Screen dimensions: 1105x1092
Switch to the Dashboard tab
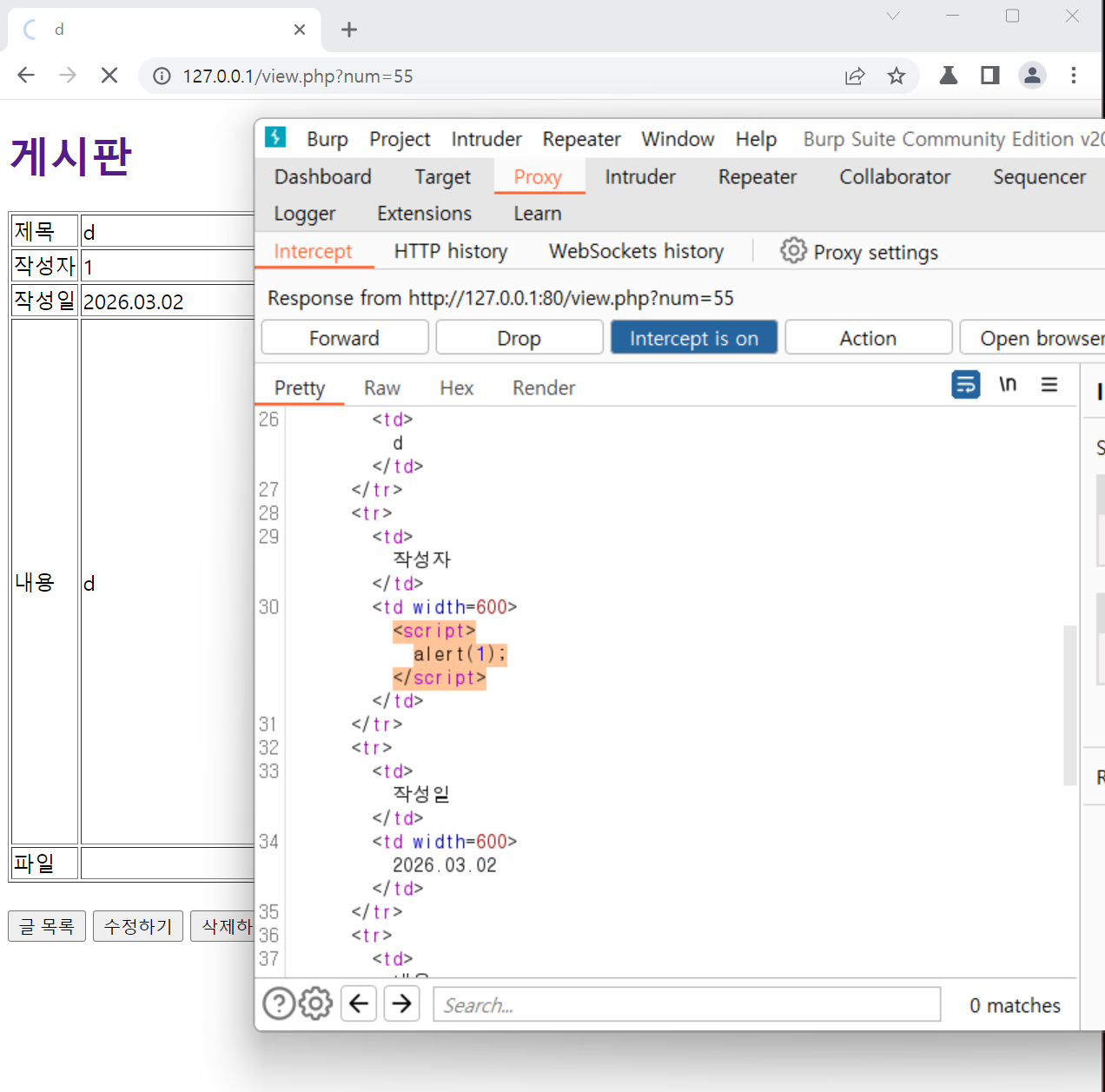pos(322,176)
